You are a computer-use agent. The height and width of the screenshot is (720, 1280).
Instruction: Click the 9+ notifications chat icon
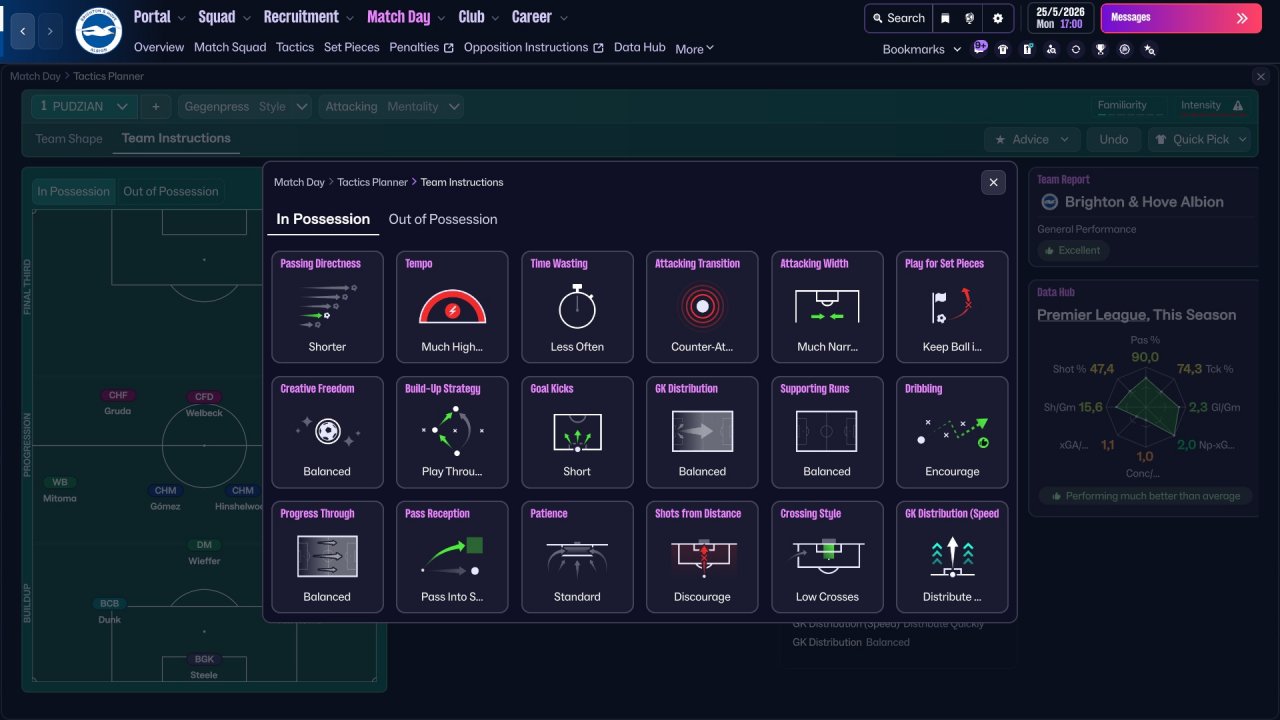(979, 48)
